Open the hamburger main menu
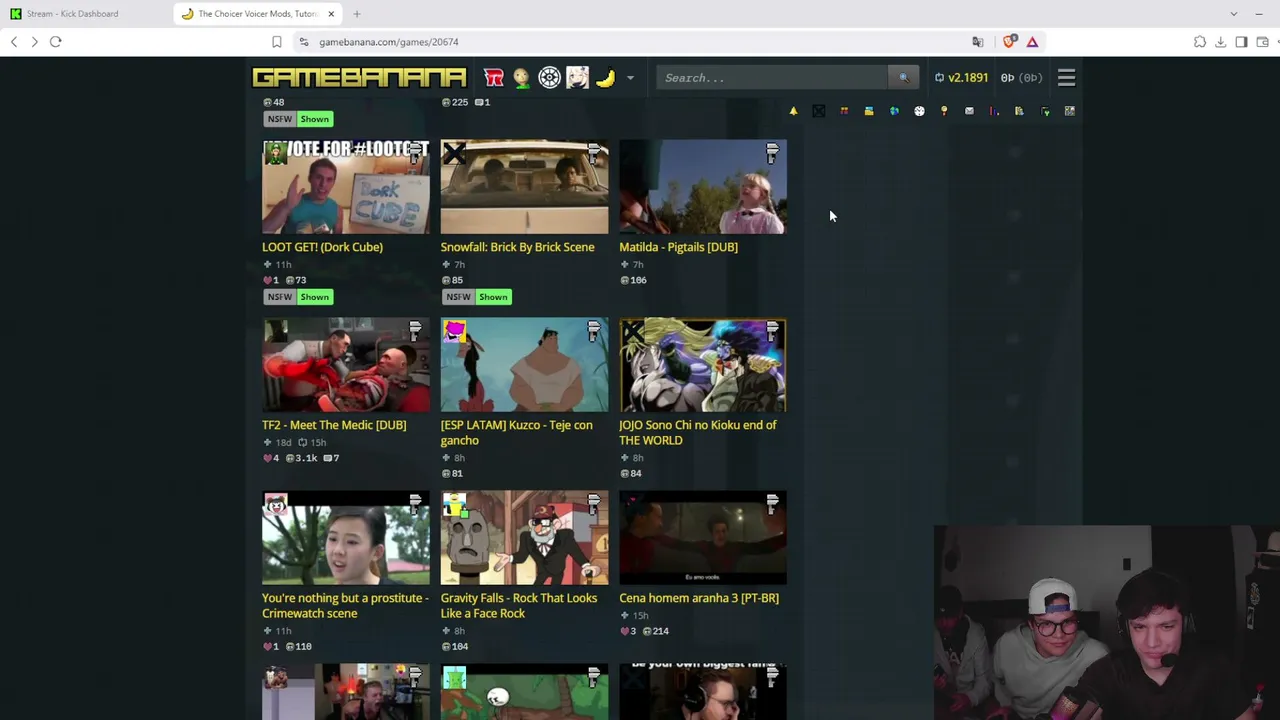This screenshot has height=720, width=1280. 1066,78
